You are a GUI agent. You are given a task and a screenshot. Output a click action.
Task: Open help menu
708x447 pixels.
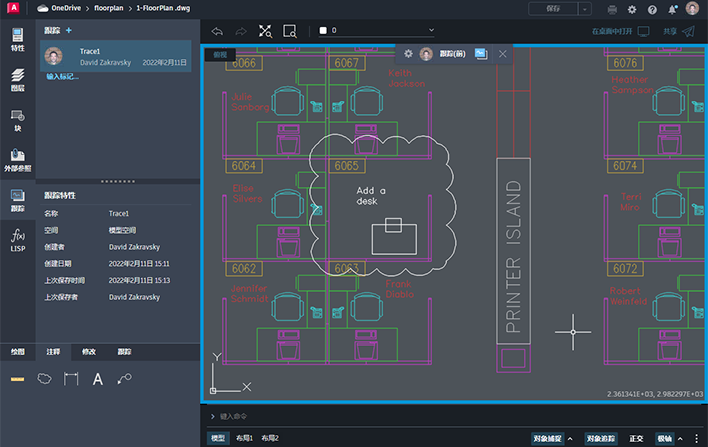pyautogui.click(x=652, y=9)
